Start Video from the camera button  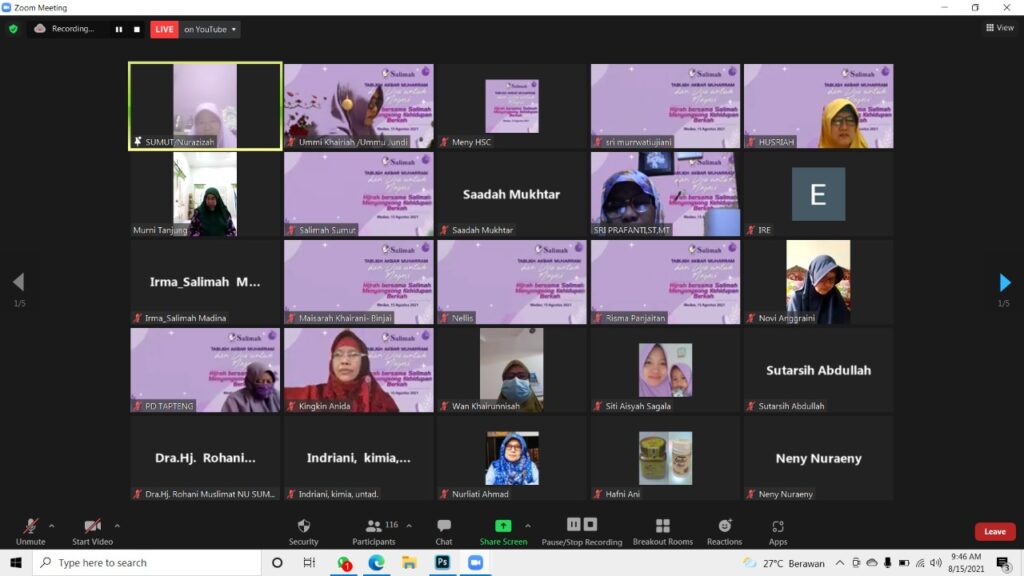pos(92,526)
